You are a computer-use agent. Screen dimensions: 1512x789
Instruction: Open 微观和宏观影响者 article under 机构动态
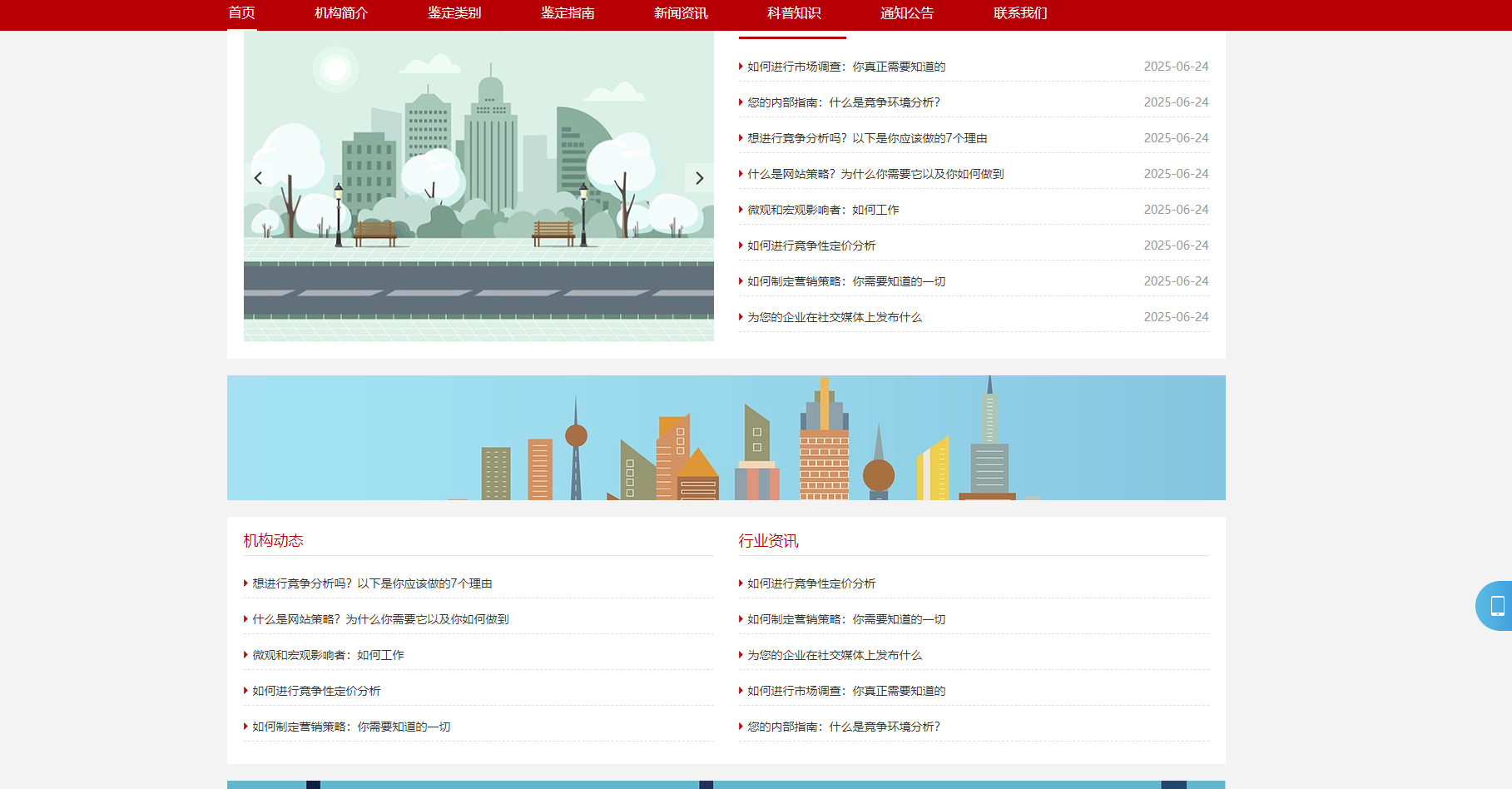click(x=328, y=655)
